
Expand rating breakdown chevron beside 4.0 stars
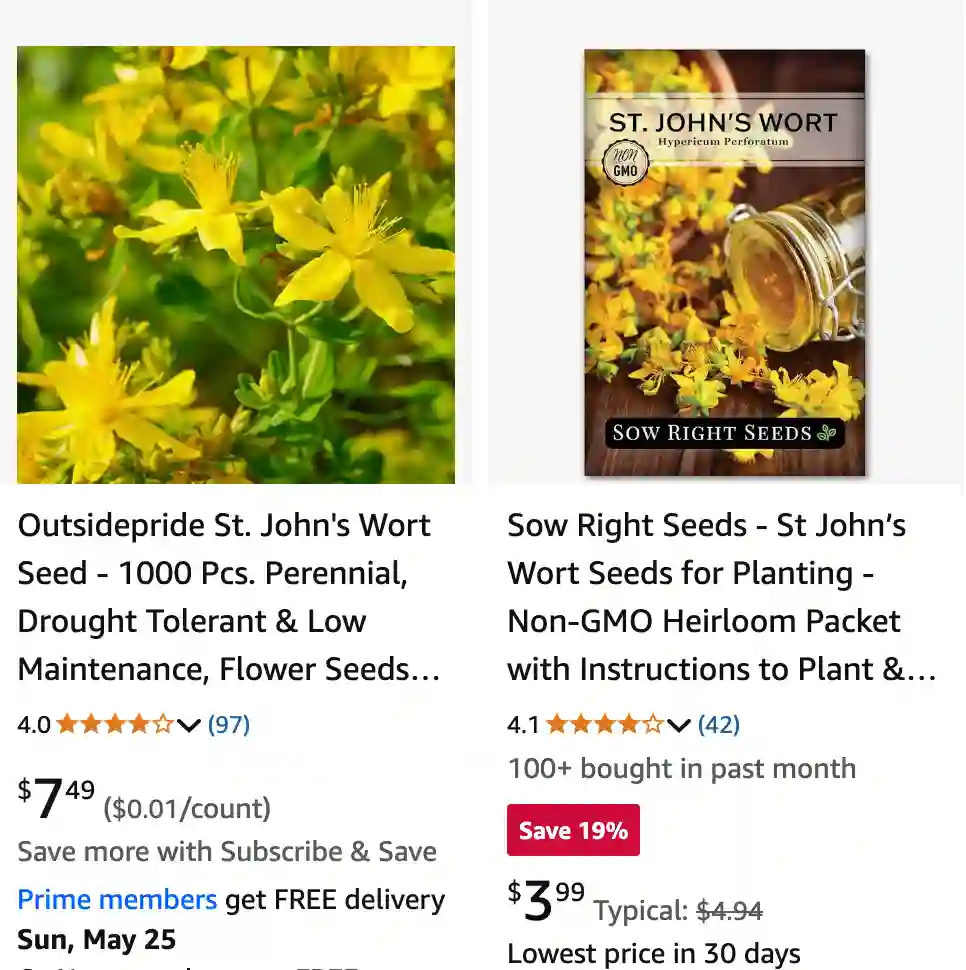[189, 725]
